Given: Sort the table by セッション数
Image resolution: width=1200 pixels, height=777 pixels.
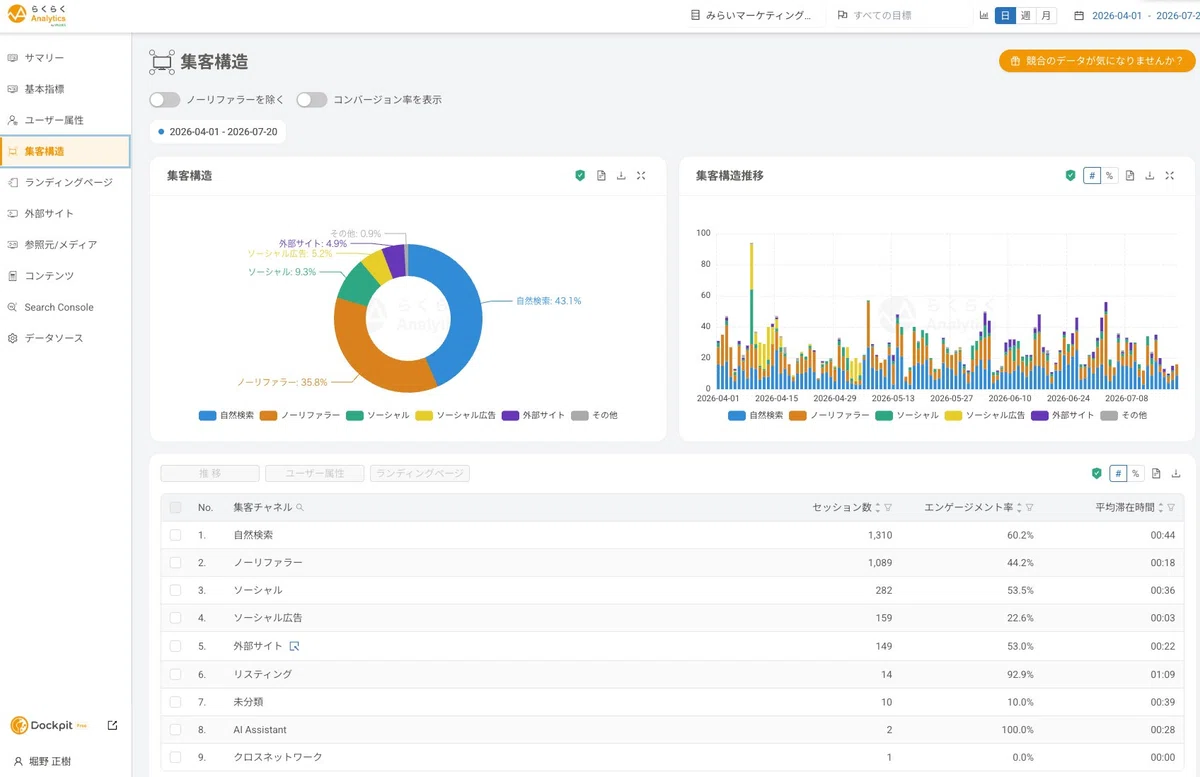Looking at the screenshot, I should (x=878, y=508).
